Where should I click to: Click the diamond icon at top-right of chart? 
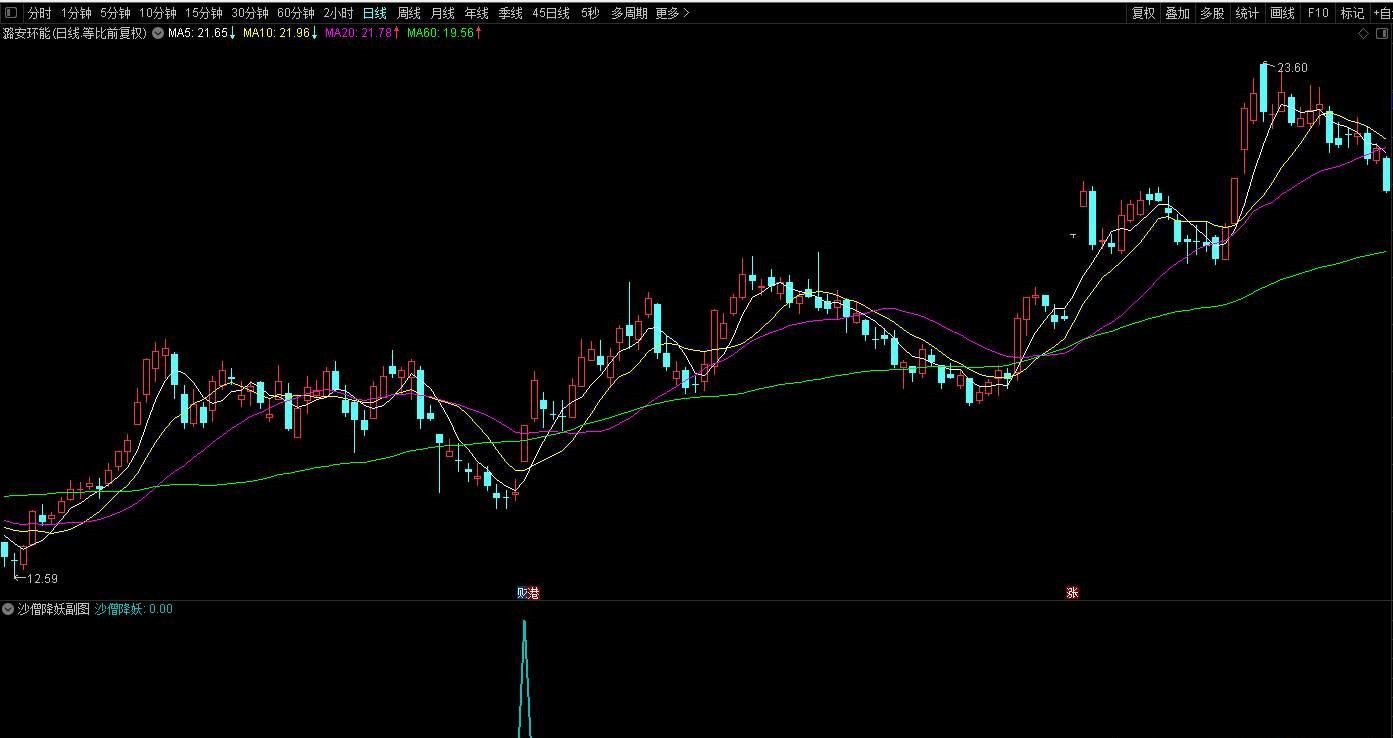1362,33
